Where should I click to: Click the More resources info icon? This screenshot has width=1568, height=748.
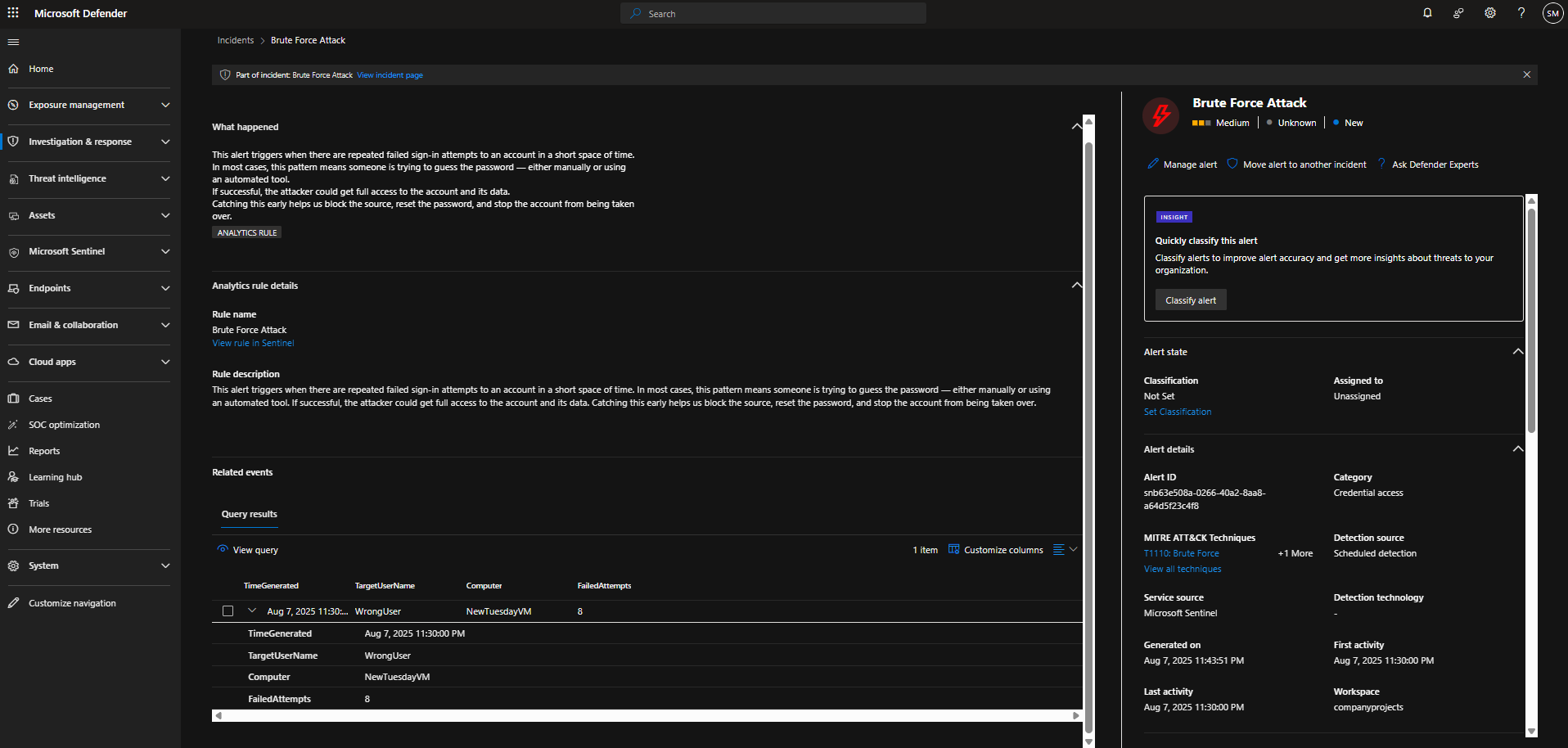[13, 529]
